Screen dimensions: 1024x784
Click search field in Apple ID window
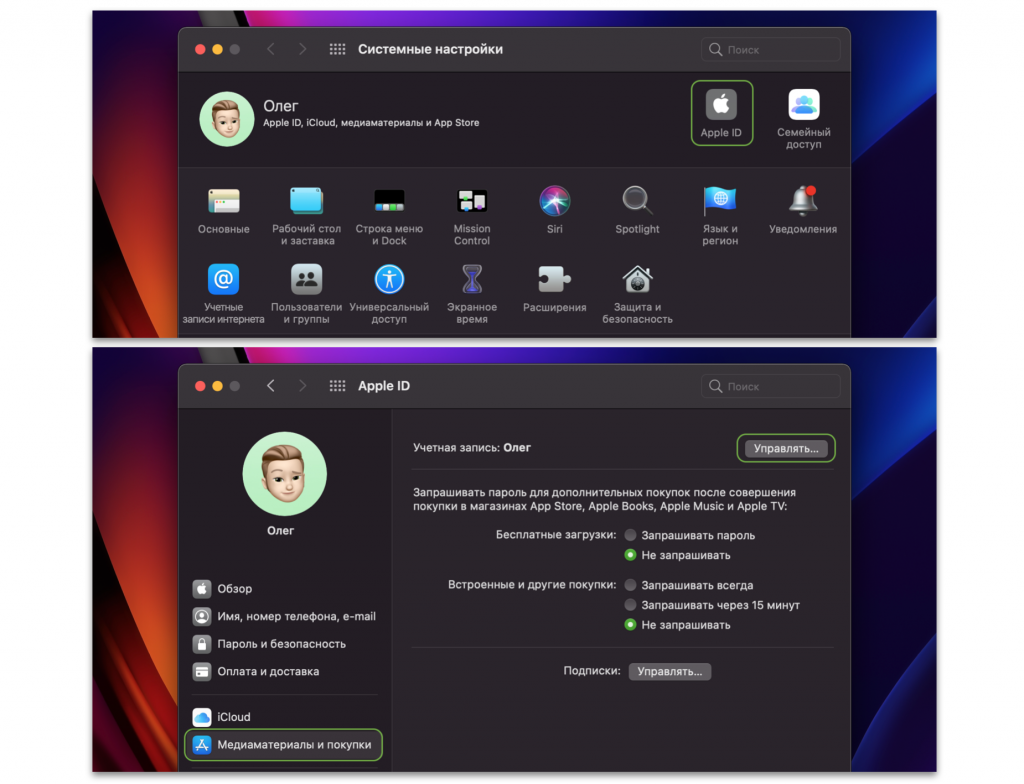click(x=771, y=387)
